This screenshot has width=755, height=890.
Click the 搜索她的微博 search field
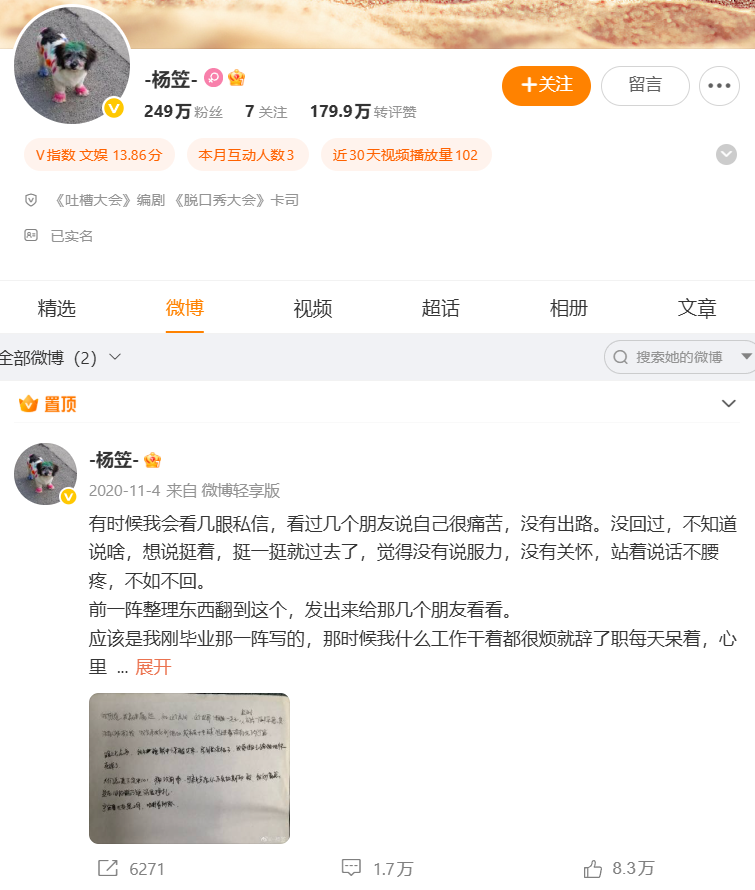[x=679, y=357]
